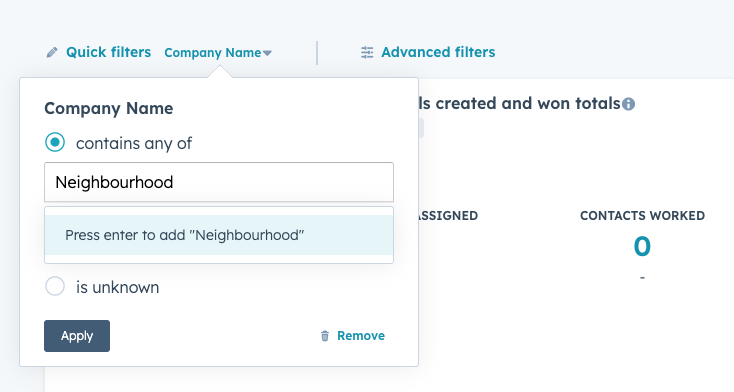Click the CONTACTS WORKED label

point(642,215)
